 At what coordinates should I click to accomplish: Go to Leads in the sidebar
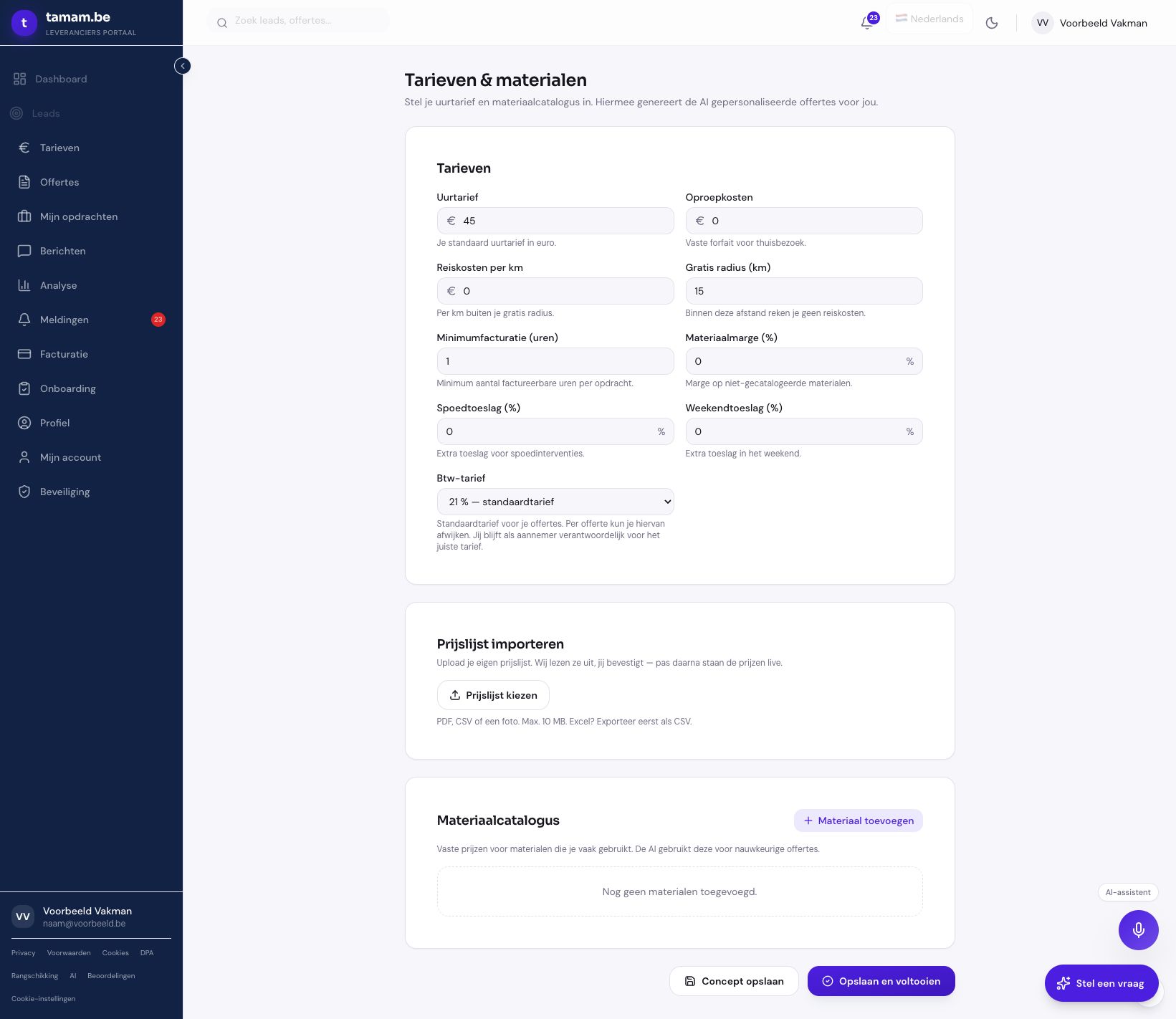(x=91, y=113)
